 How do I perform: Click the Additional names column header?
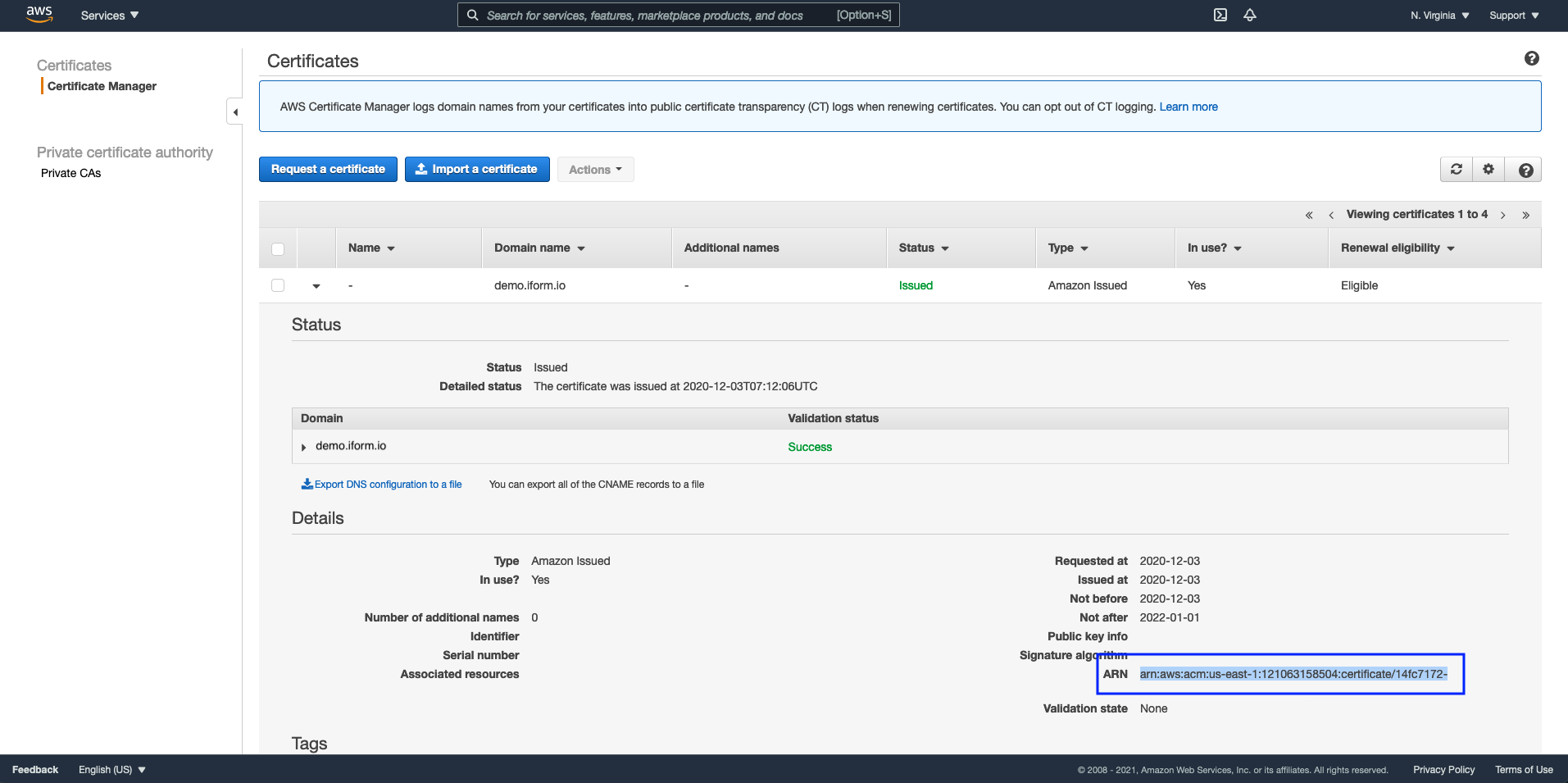(x=731, y=248)
